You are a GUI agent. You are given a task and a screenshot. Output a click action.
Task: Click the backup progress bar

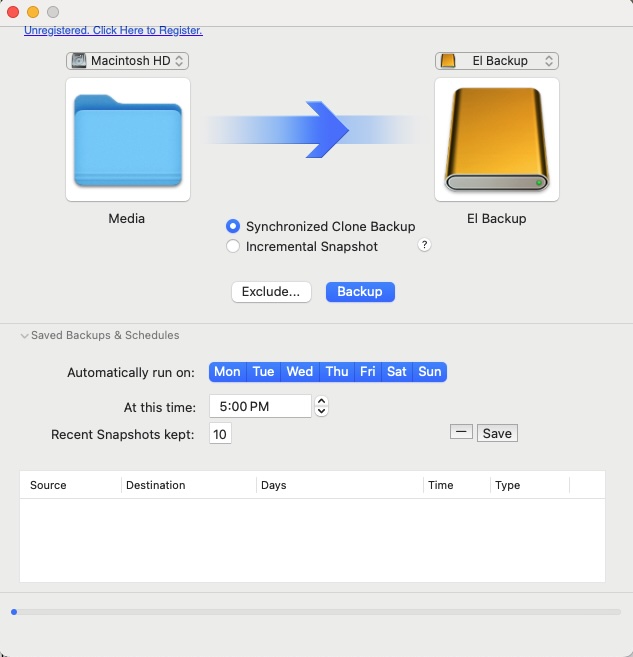pyautogui.click(x=316, y=612)
